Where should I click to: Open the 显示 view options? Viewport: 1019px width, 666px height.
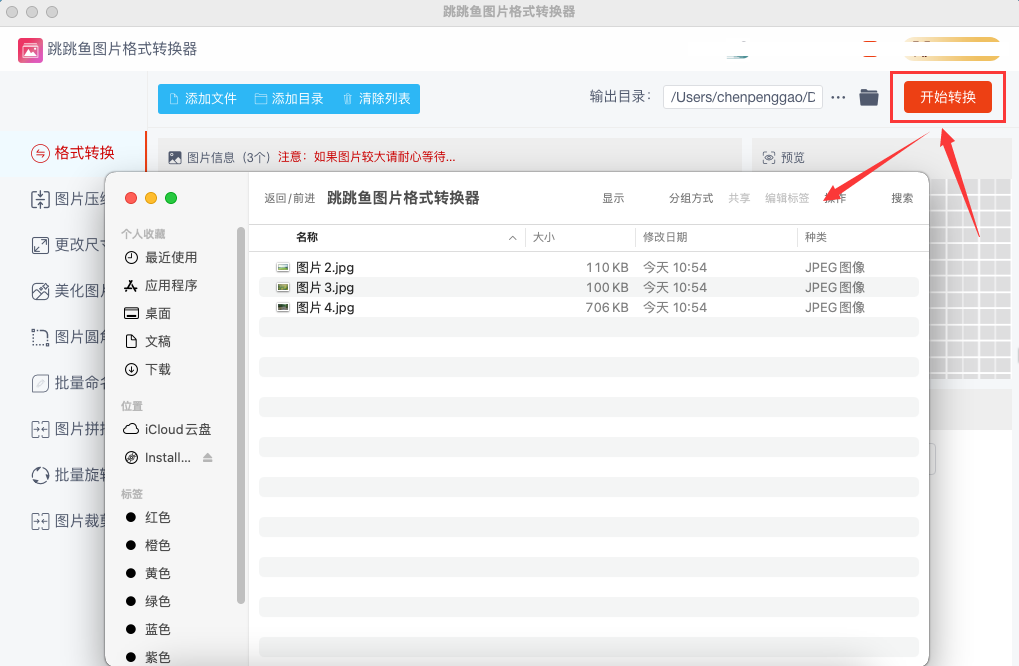(613, 198)
